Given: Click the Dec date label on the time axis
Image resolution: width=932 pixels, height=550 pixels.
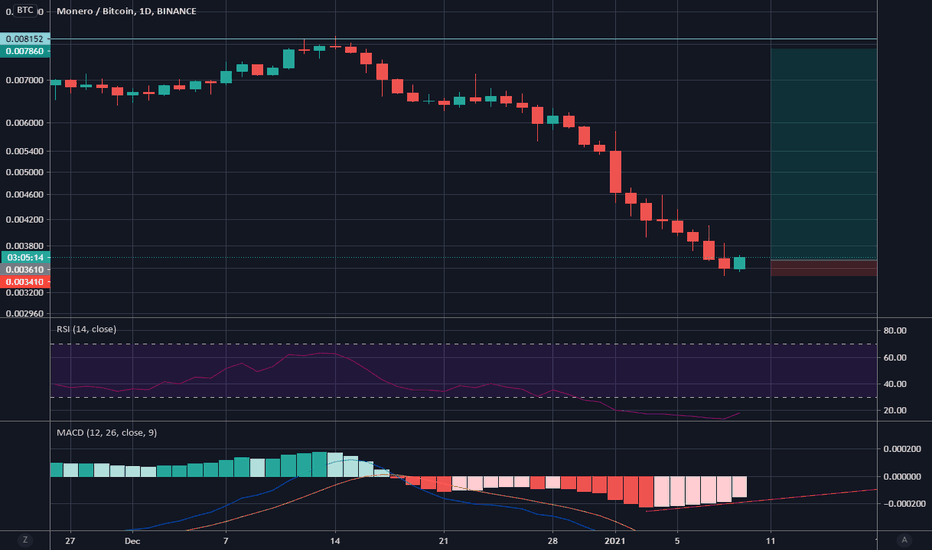Looking at the screenshot, I should click(x=132, y=540).
